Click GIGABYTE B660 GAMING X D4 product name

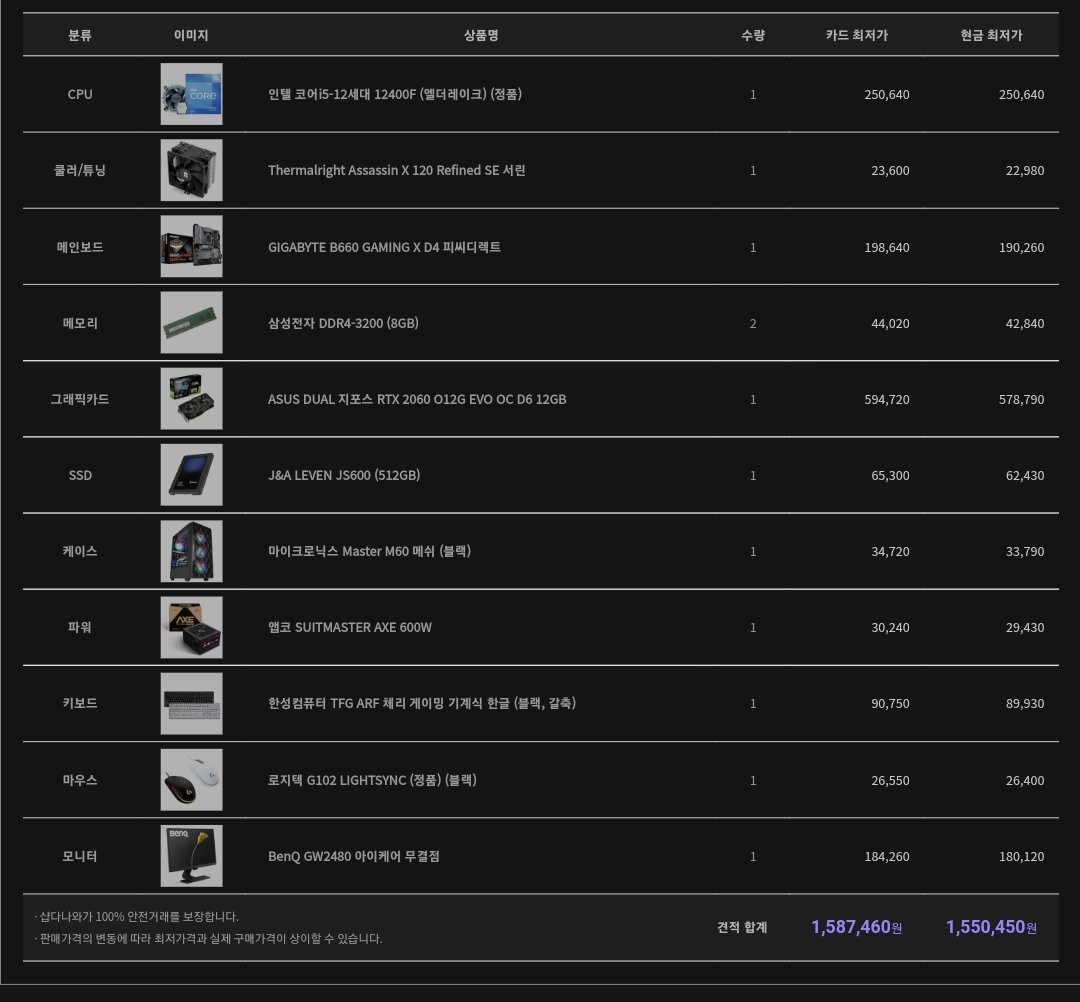point(384,247)
